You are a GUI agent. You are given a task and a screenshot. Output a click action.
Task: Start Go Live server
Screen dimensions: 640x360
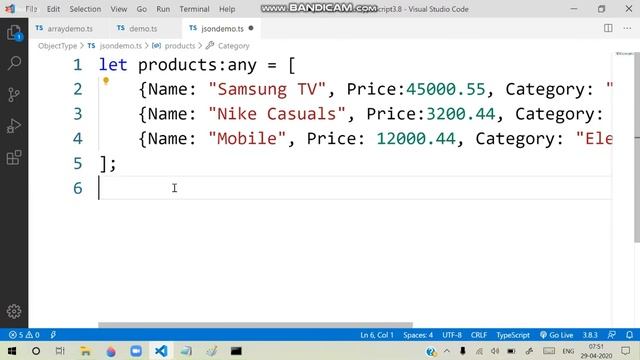[557, 335]
